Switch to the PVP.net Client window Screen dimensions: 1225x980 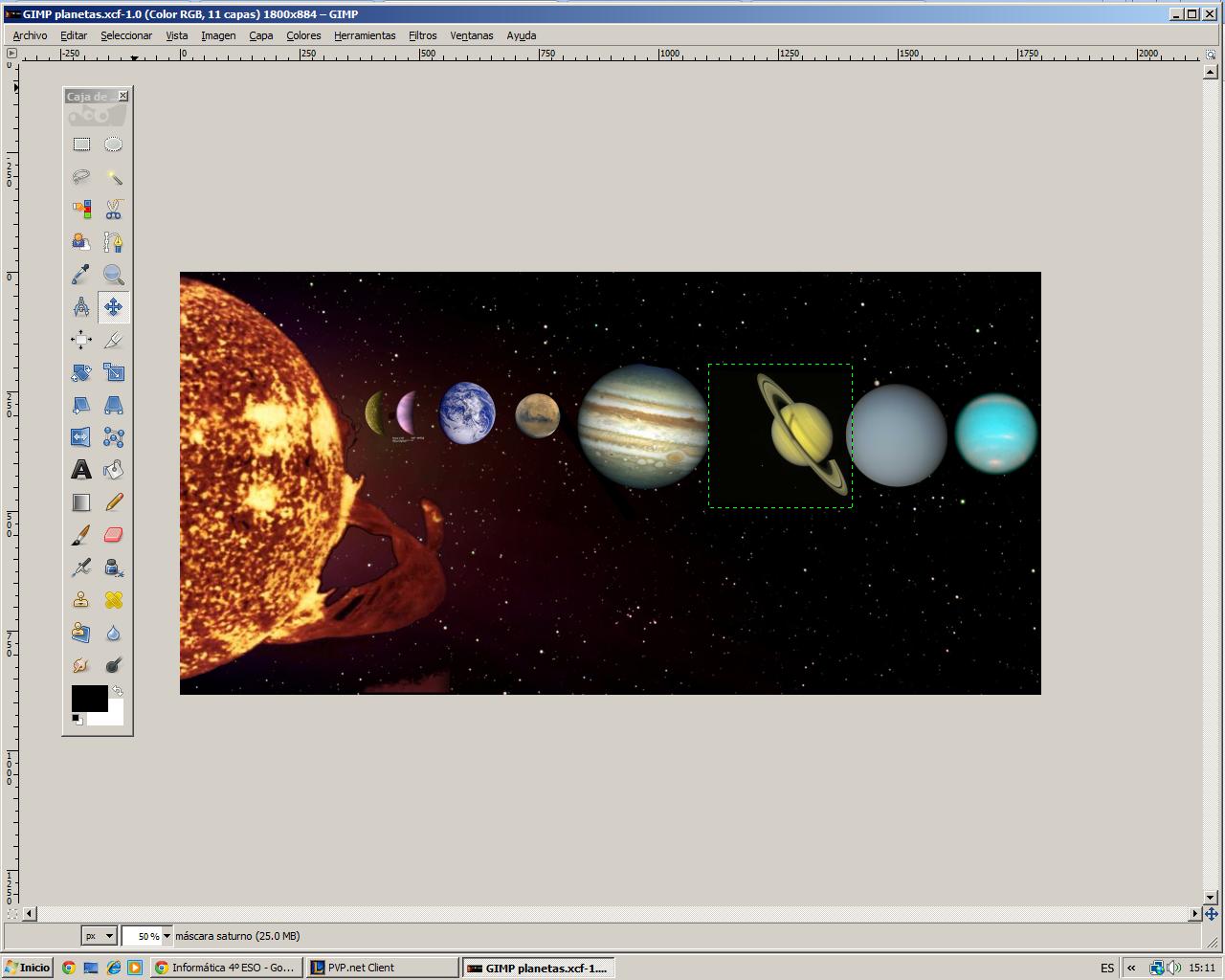point(382,968)
